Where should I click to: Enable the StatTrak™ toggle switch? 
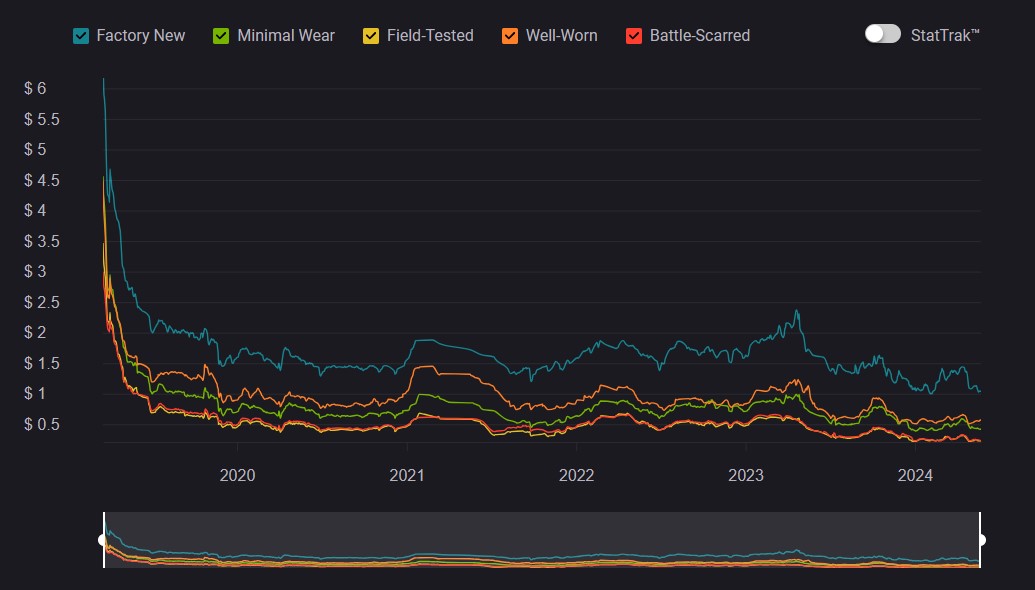coord(882,34)
